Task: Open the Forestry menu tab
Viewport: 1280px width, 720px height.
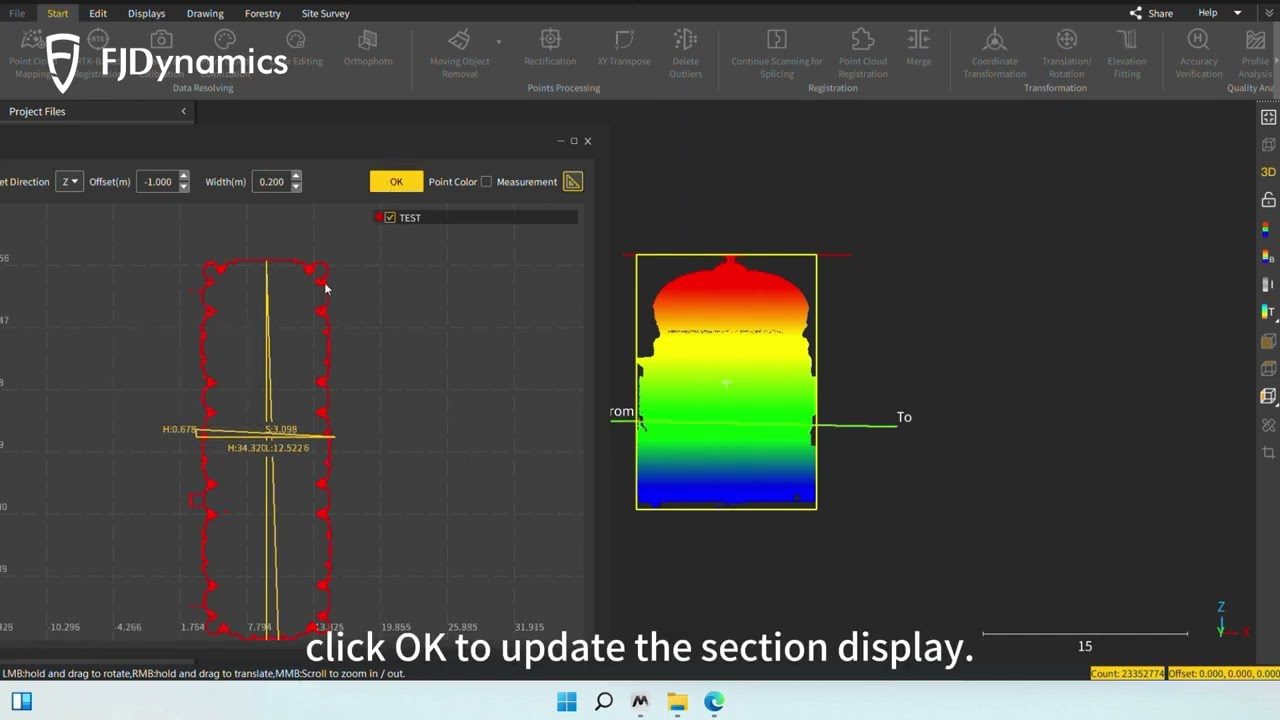Action: [x=262, y=13]
